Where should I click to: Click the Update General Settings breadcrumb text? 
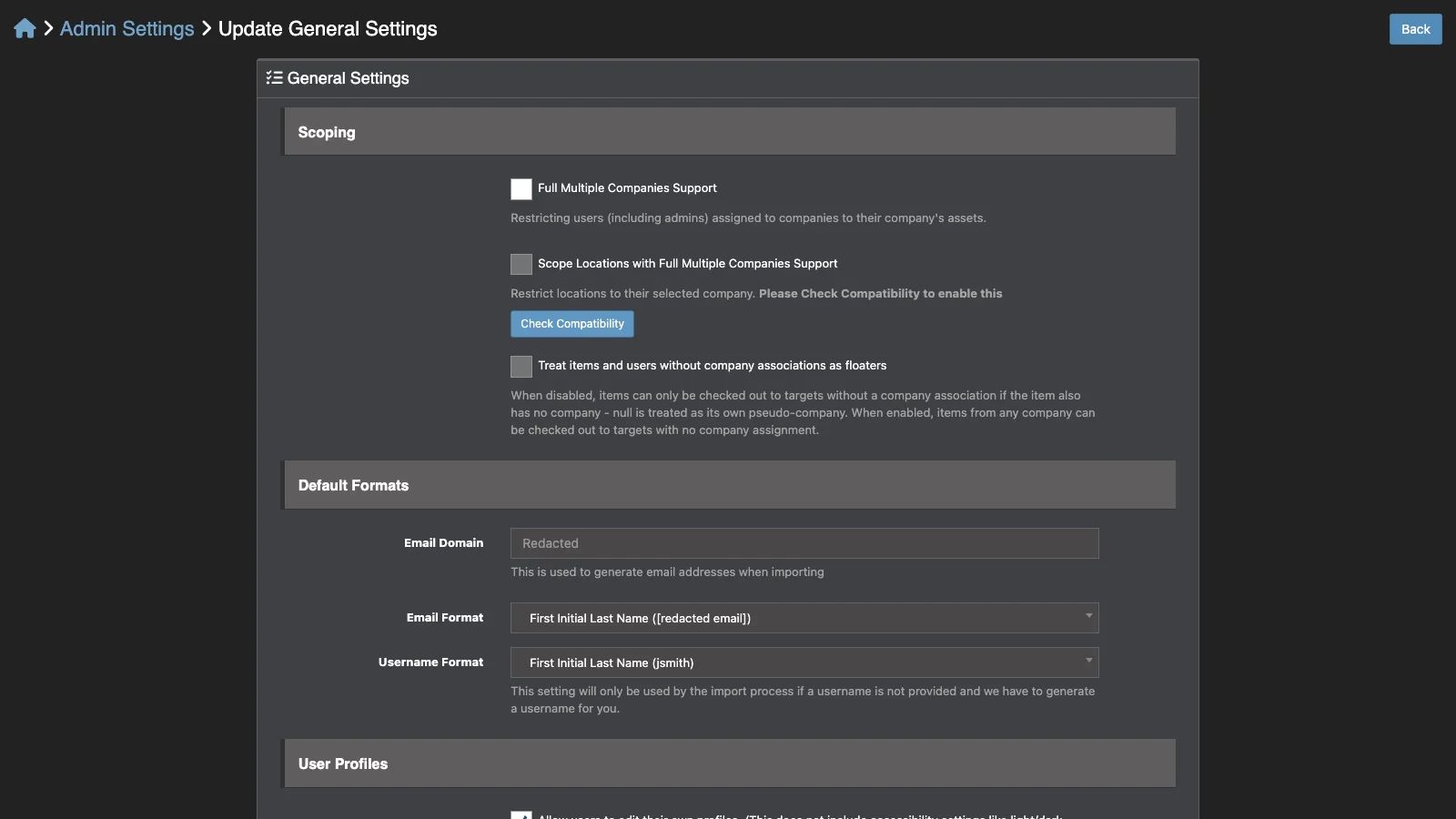(328, 29)
